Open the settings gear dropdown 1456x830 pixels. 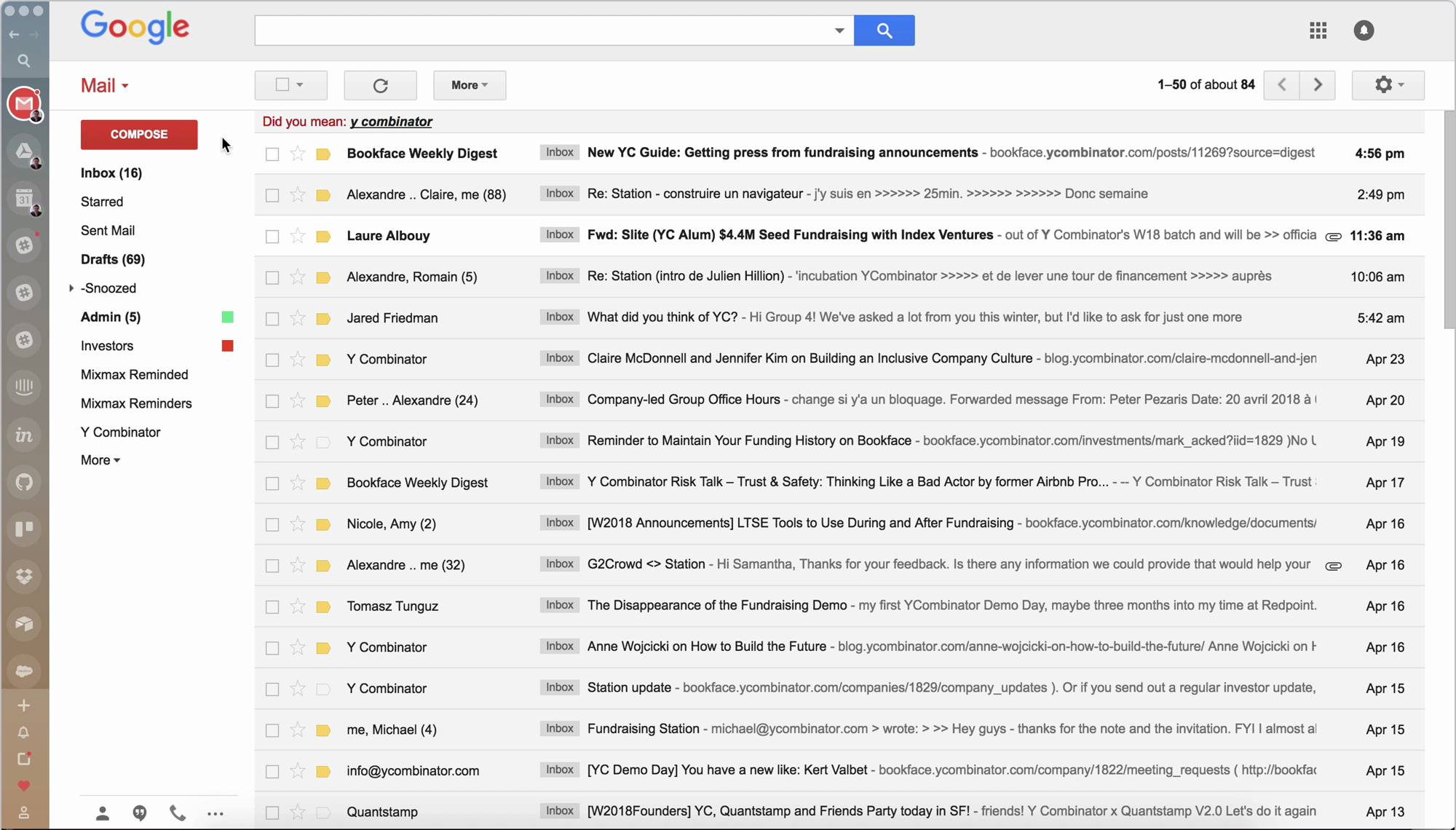[1388, 85]
